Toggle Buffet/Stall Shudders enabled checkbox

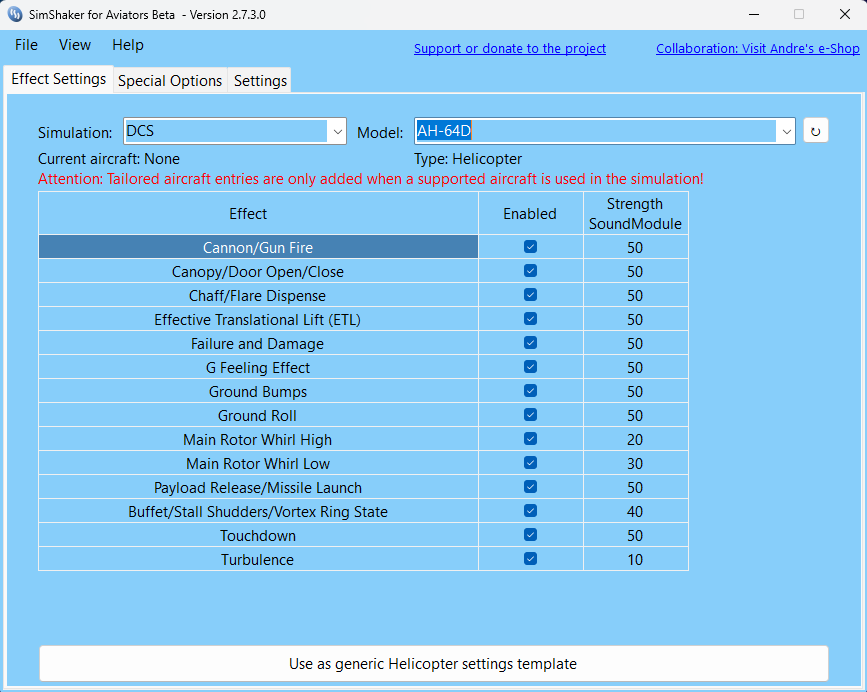530,511
